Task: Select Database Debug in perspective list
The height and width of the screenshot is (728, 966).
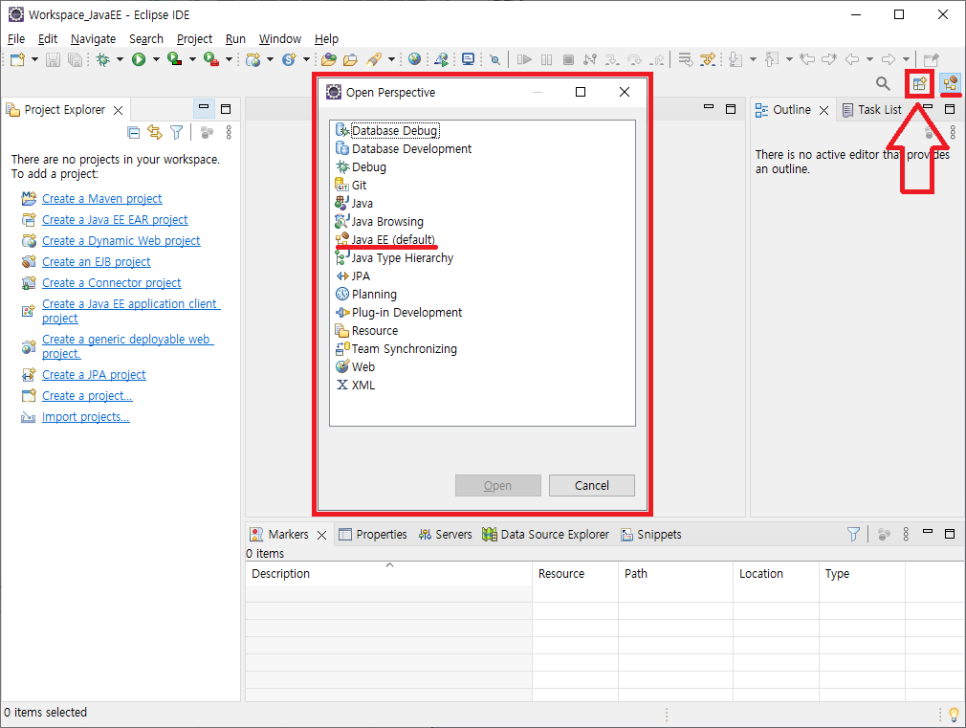Action: pos(387,131)
